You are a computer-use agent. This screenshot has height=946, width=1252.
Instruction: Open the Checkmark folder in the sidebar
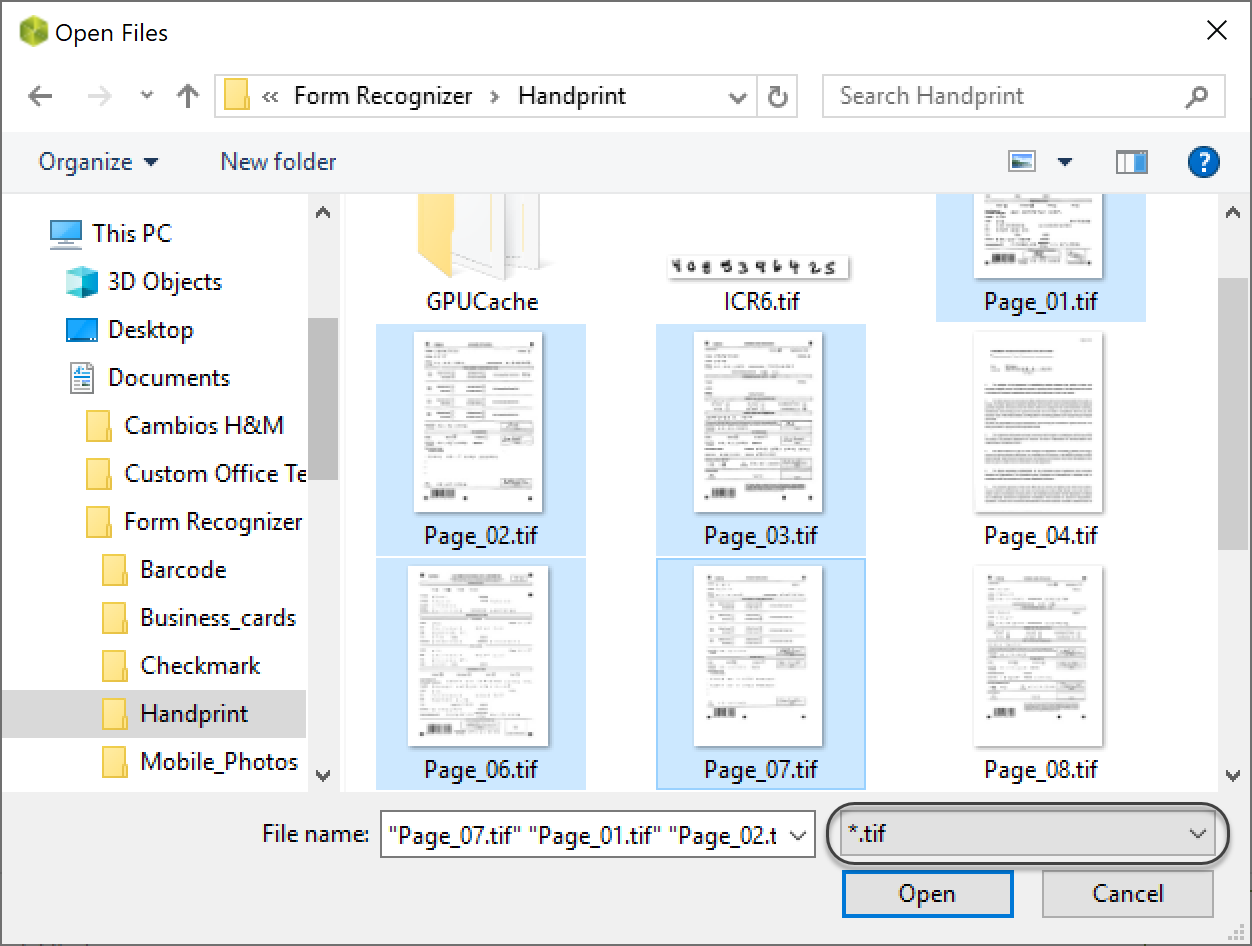(200, 666)
